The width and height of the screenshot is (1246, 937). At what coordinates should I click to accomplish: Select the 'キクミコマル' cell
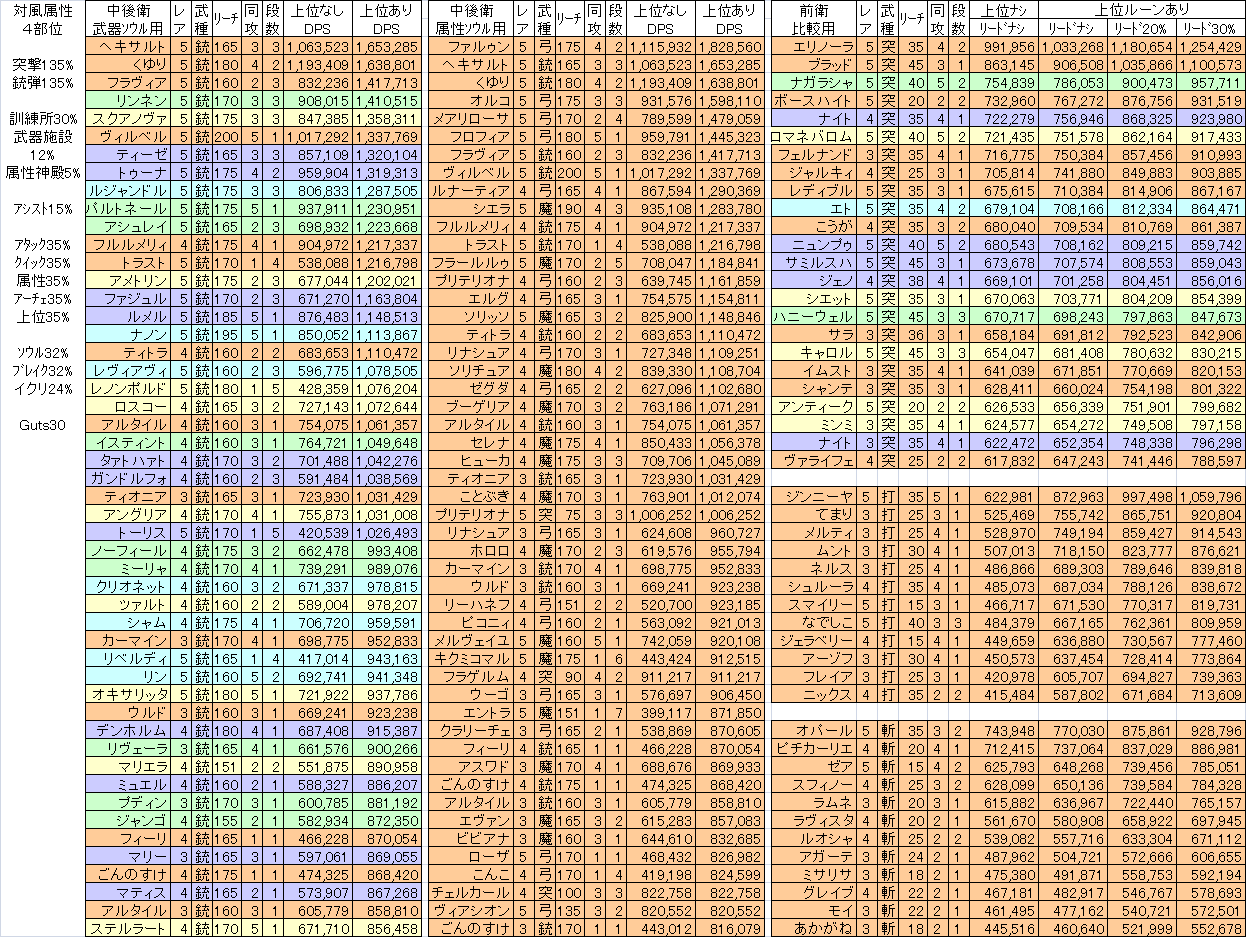471,658
